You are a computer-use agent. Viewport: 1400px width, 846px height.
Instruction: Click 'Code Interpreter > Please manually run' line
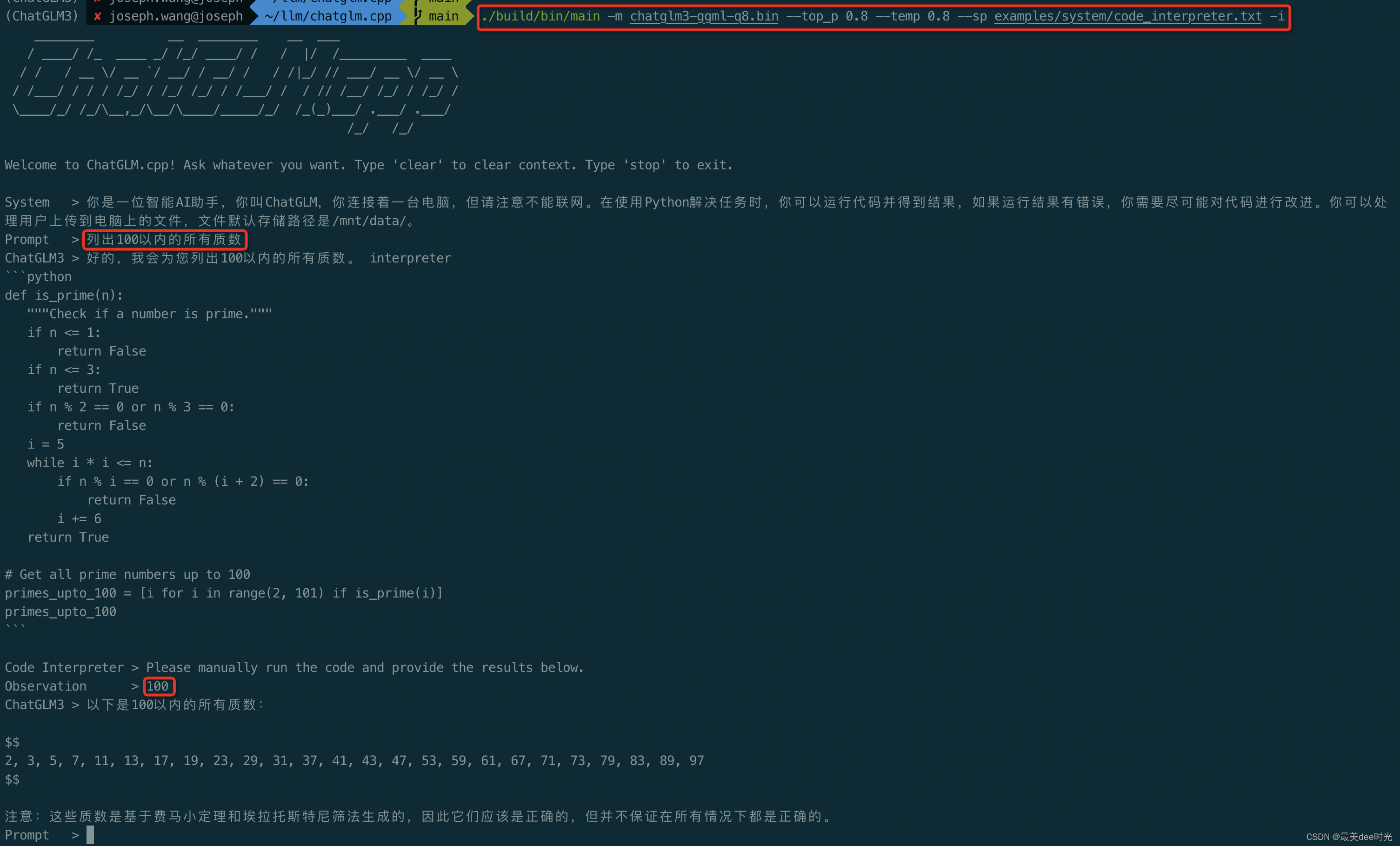tap(294, 667)
